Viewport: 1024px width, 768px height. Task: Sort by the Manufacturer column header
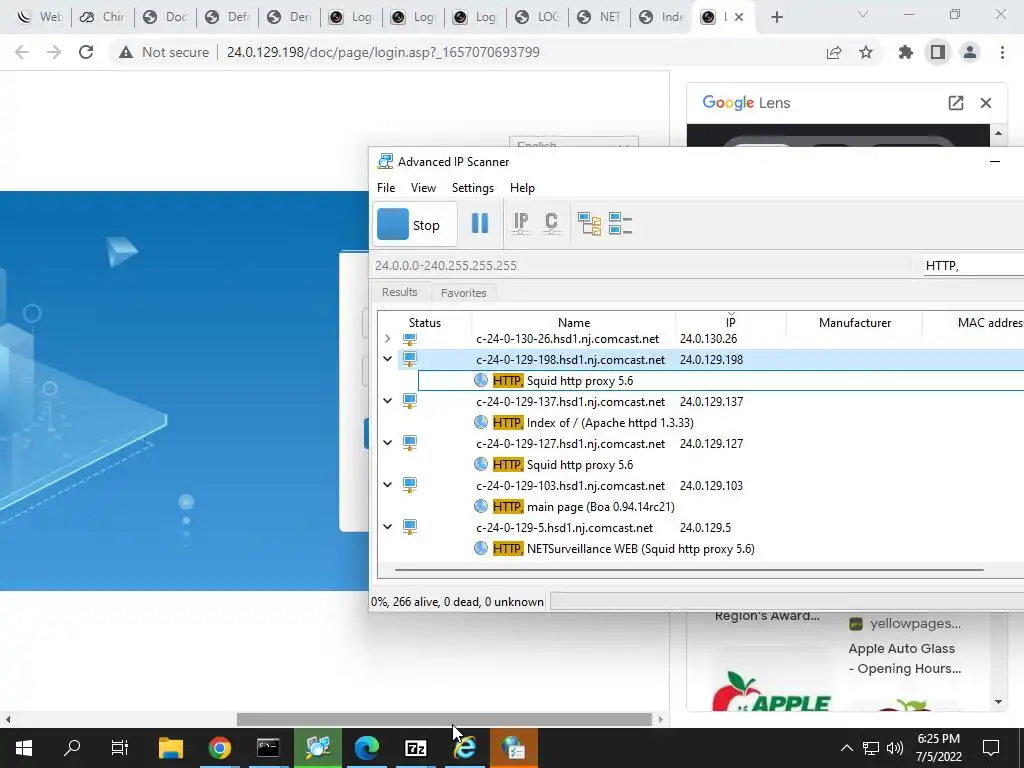coord(854,323)
